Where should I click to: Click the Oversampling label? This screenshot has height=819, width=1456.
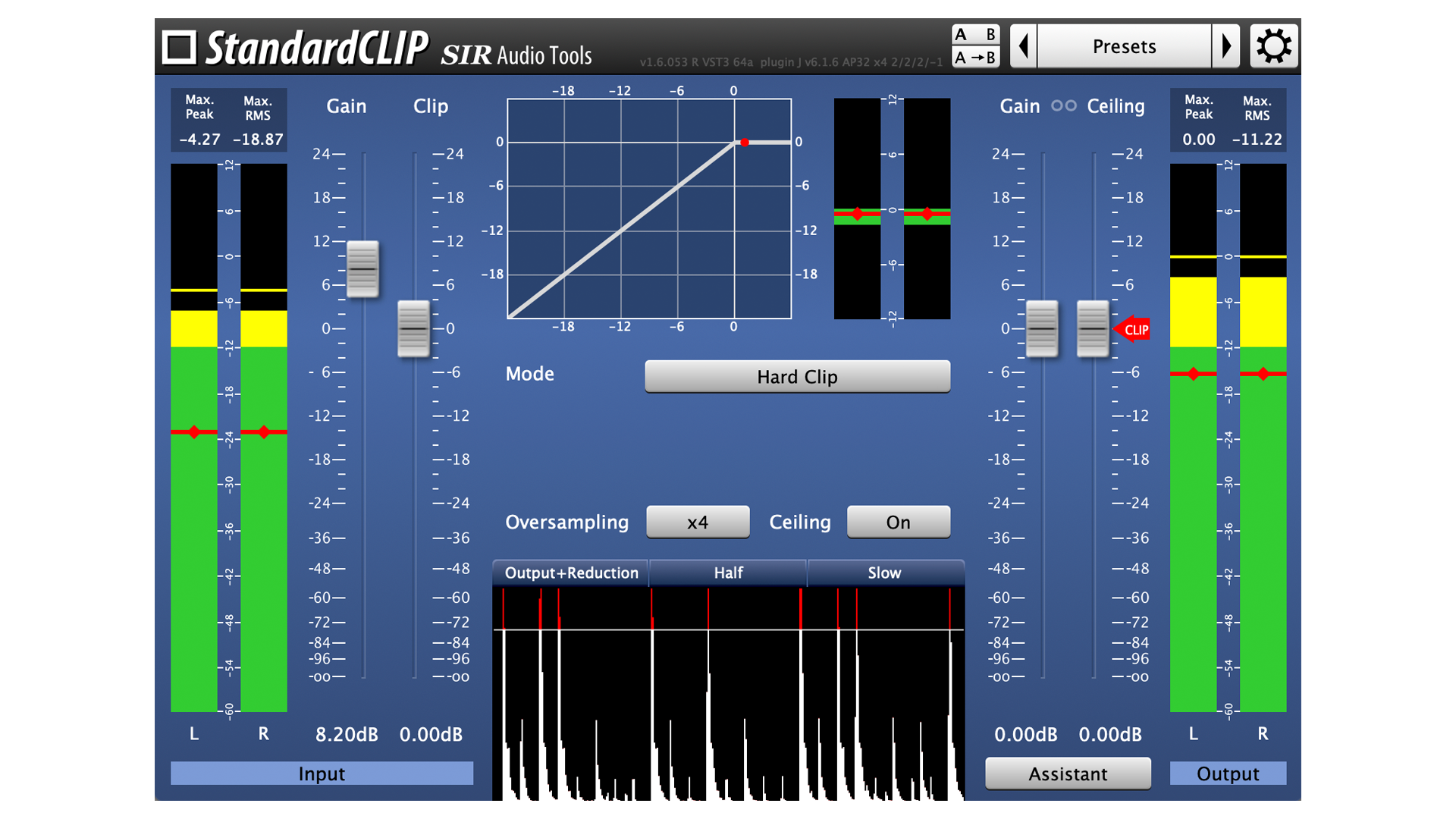tap(567, 522)
